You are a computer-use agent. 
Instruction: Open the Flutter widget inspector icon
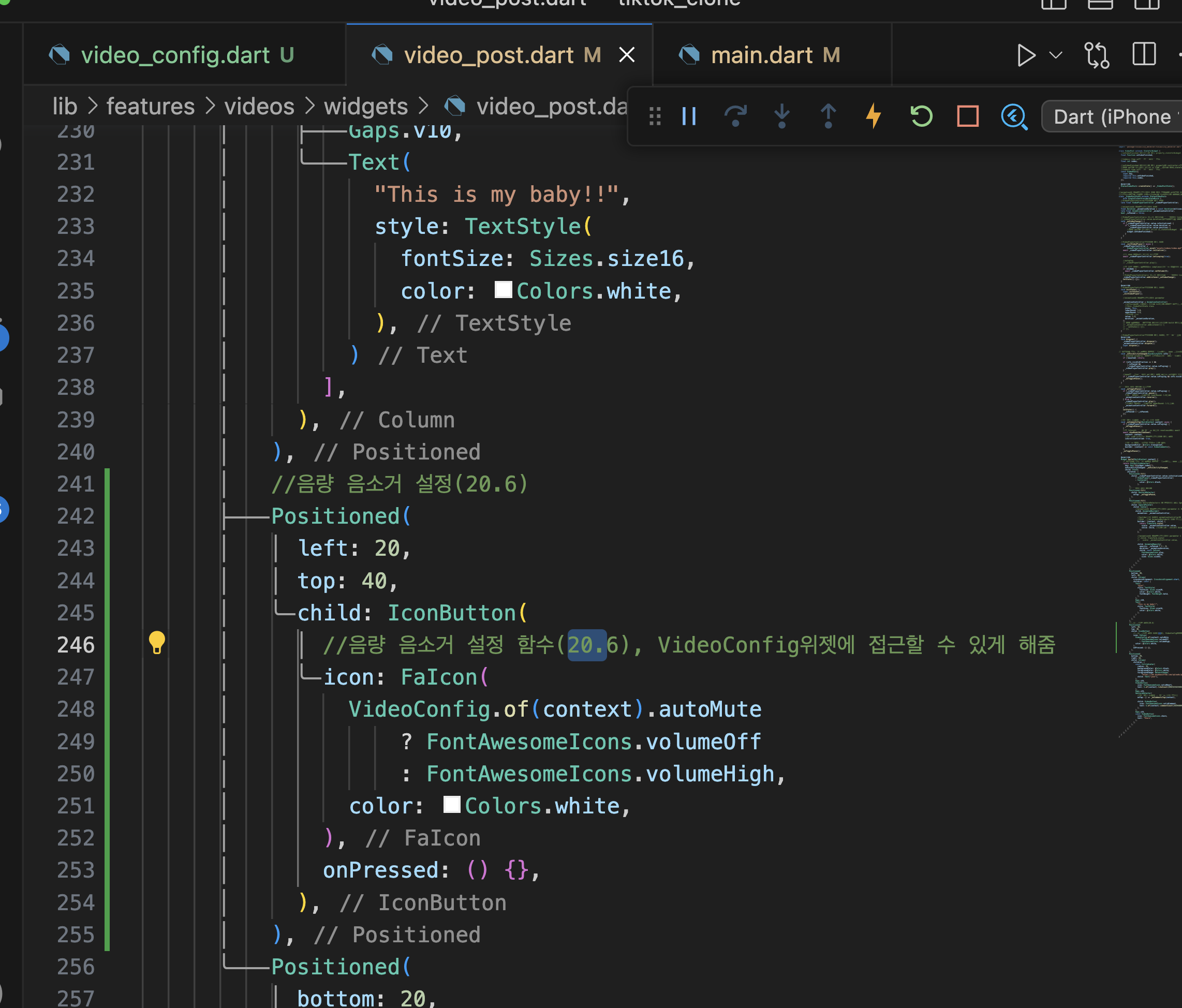[1014, 116]
